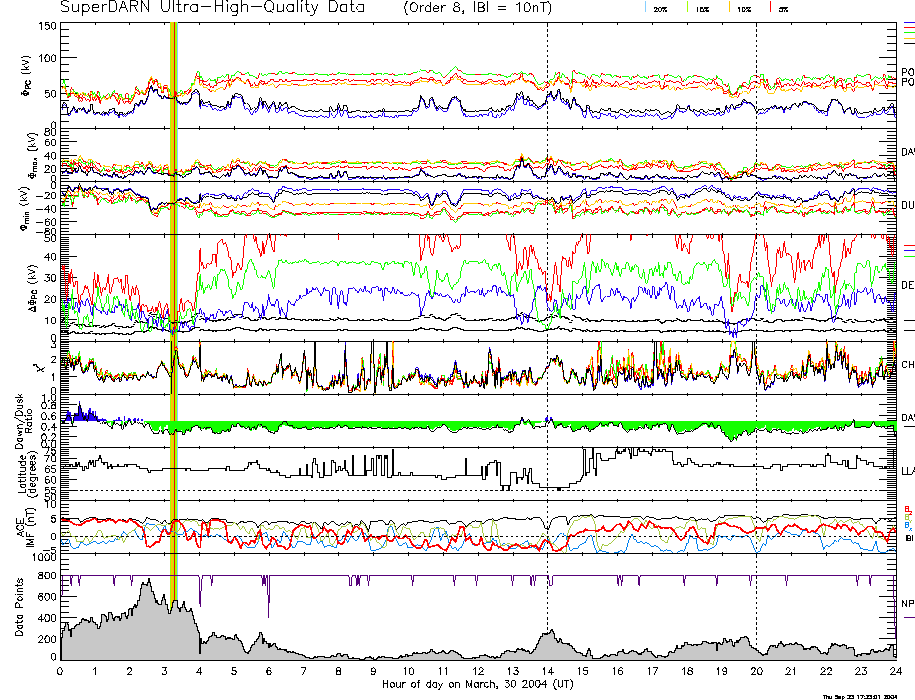Click the "Hour of day on March, 30 2004 (UT)" axis title
This screenshot has width=915, height=700.
pos(477,684)
